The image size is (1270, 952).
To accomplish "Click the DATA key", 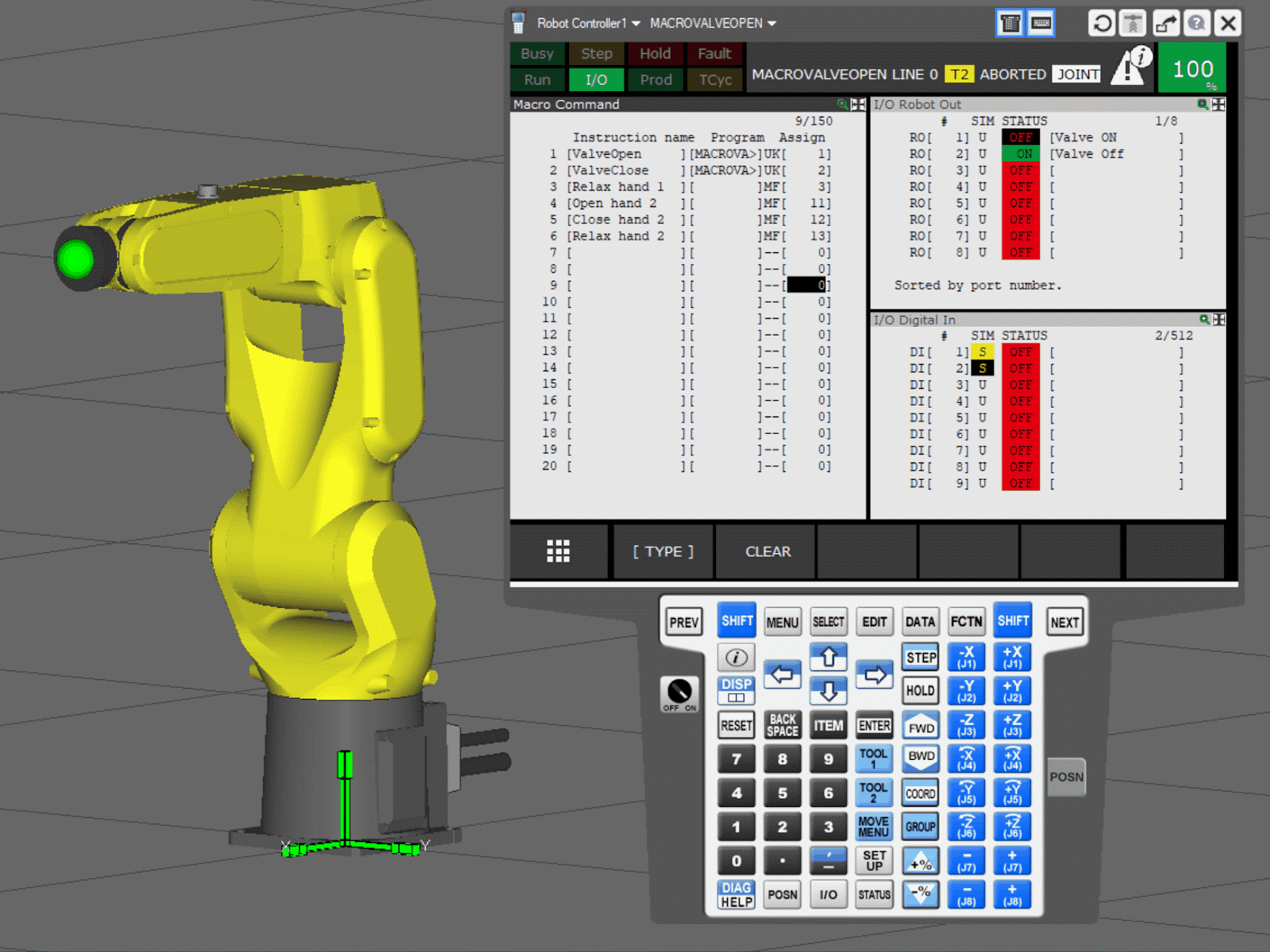I will (x=920, y=622).
